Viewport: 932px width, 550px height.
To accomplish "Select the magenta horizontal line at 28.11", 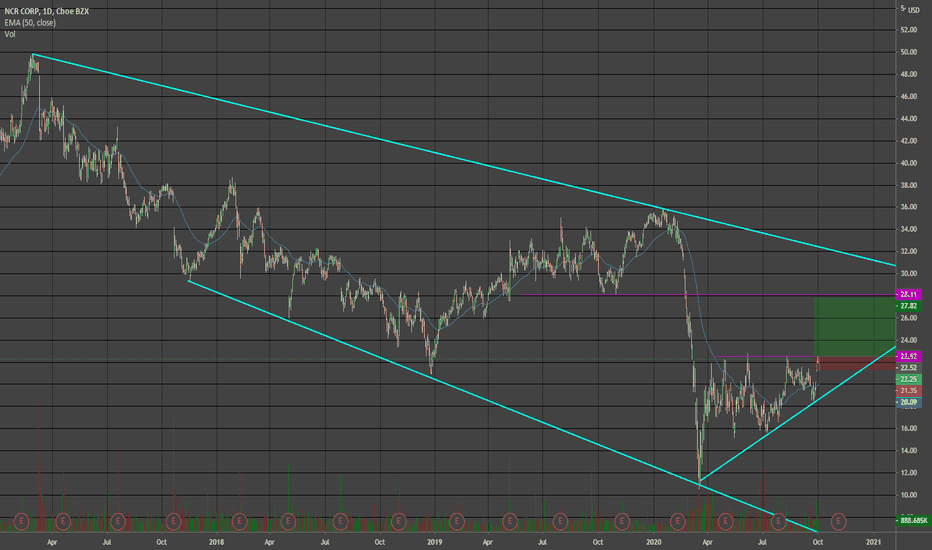I will [x=707, y=295].
